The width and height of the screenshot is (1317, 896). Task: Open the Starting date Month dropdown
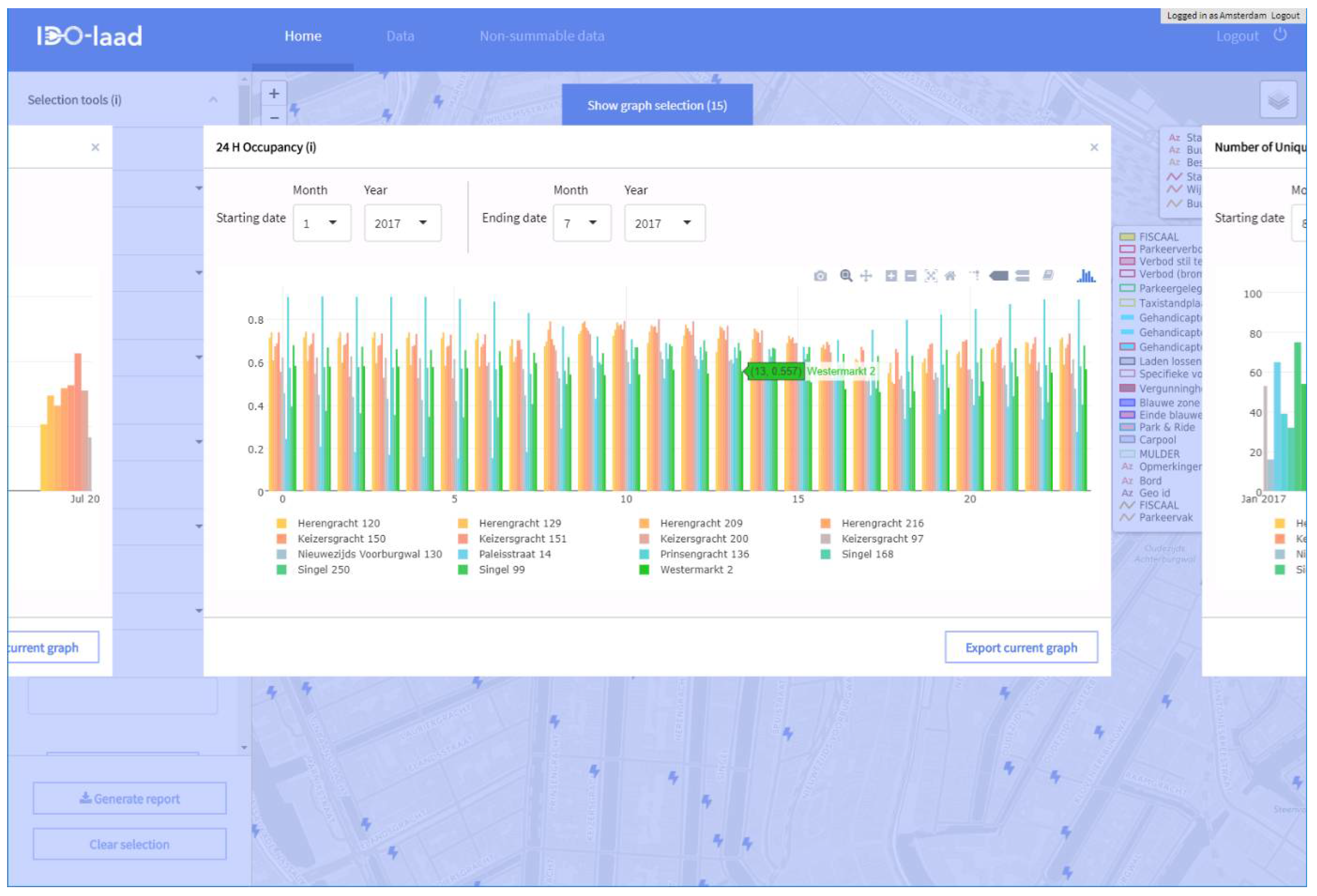pos(321,223)
